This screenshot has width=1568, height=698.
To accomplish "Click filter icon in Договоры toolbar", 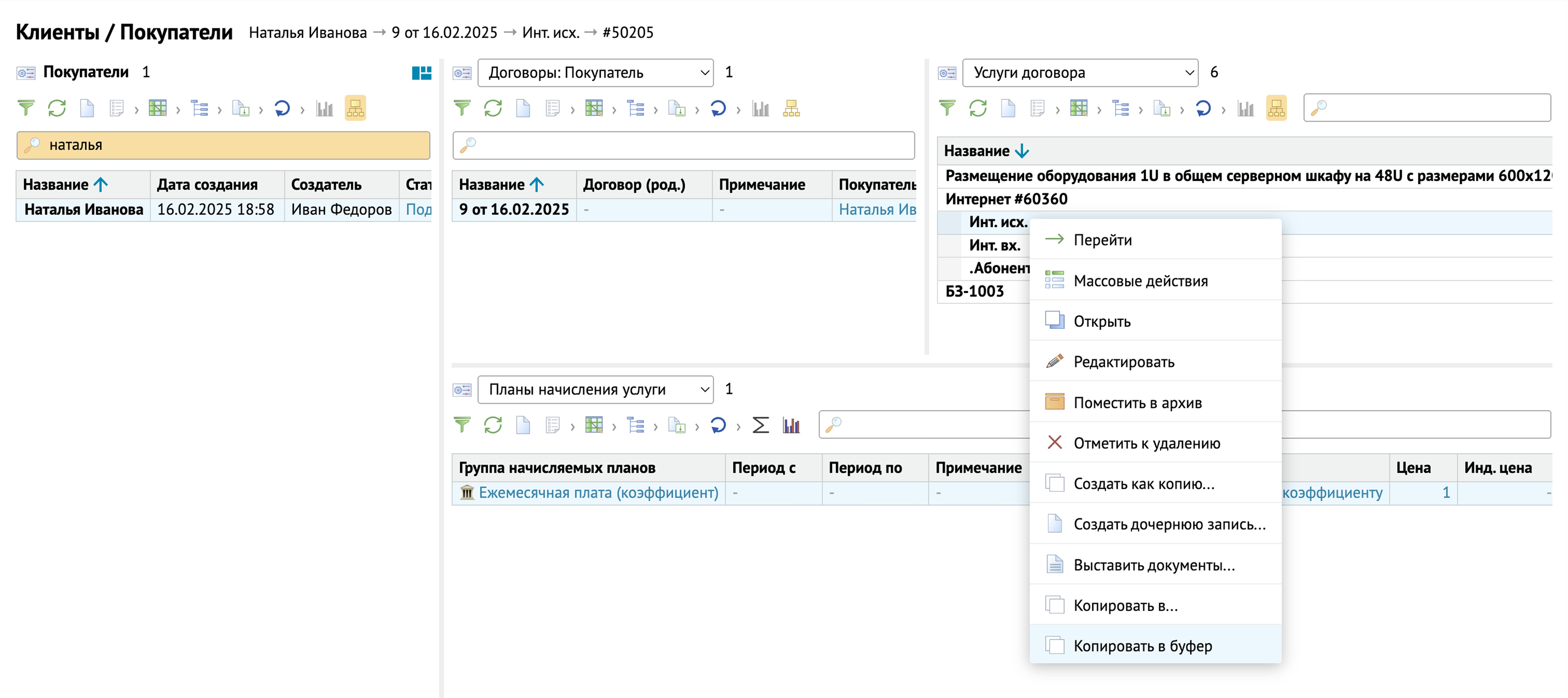I will click(462, 108).
